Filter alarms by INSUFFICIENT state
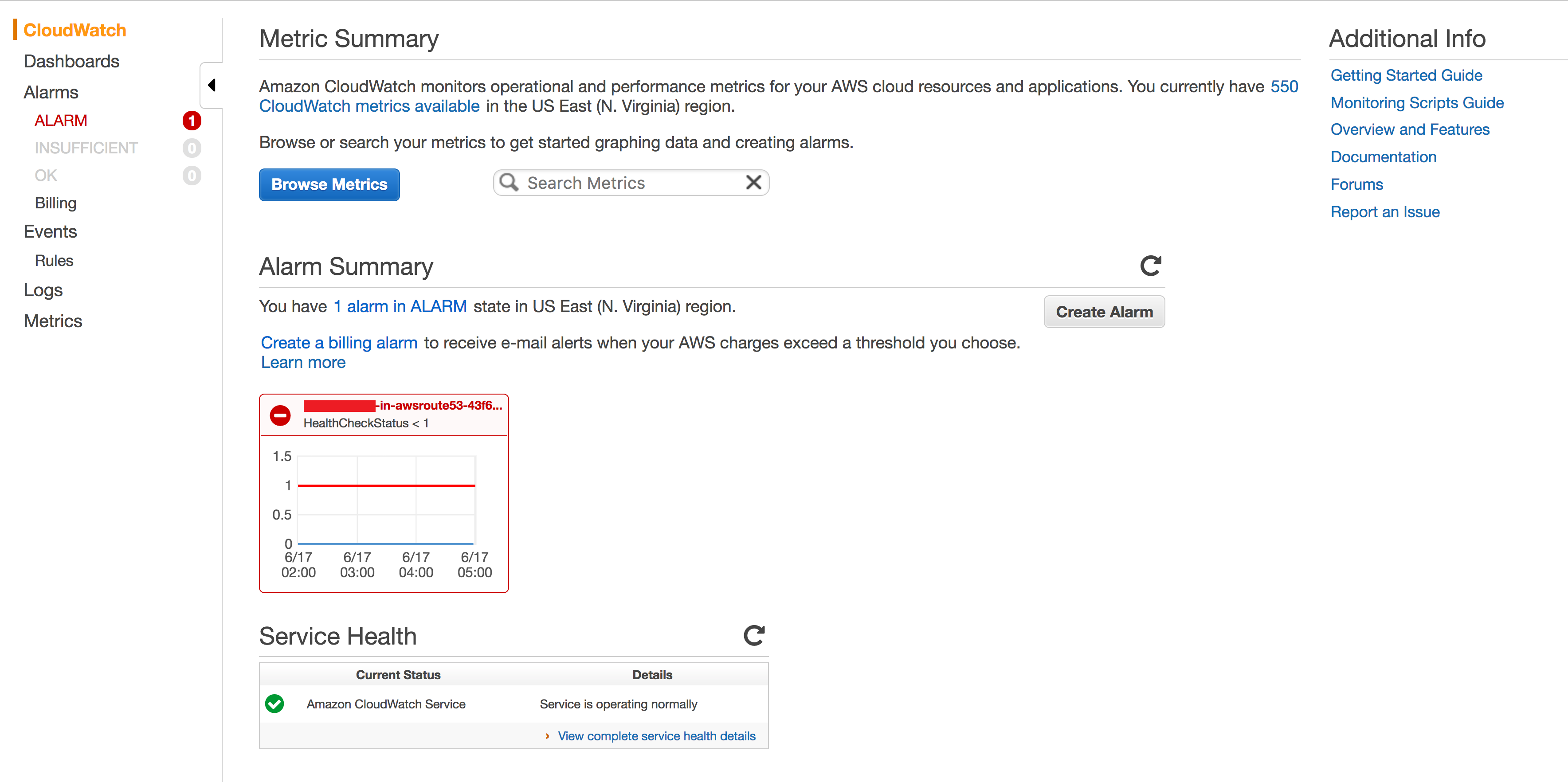 pyautogui.click(x=86, y=148)
